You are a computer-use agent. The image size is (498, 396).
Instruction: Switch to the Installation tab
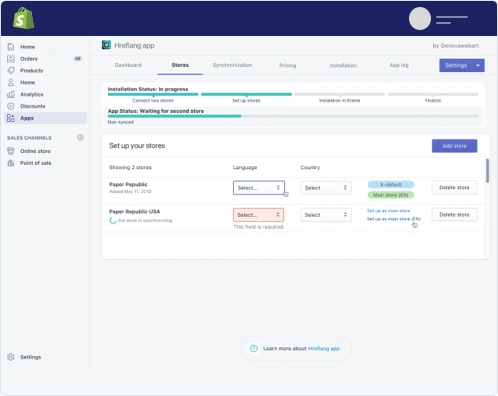pyautogui.click(x=343, y=65)
